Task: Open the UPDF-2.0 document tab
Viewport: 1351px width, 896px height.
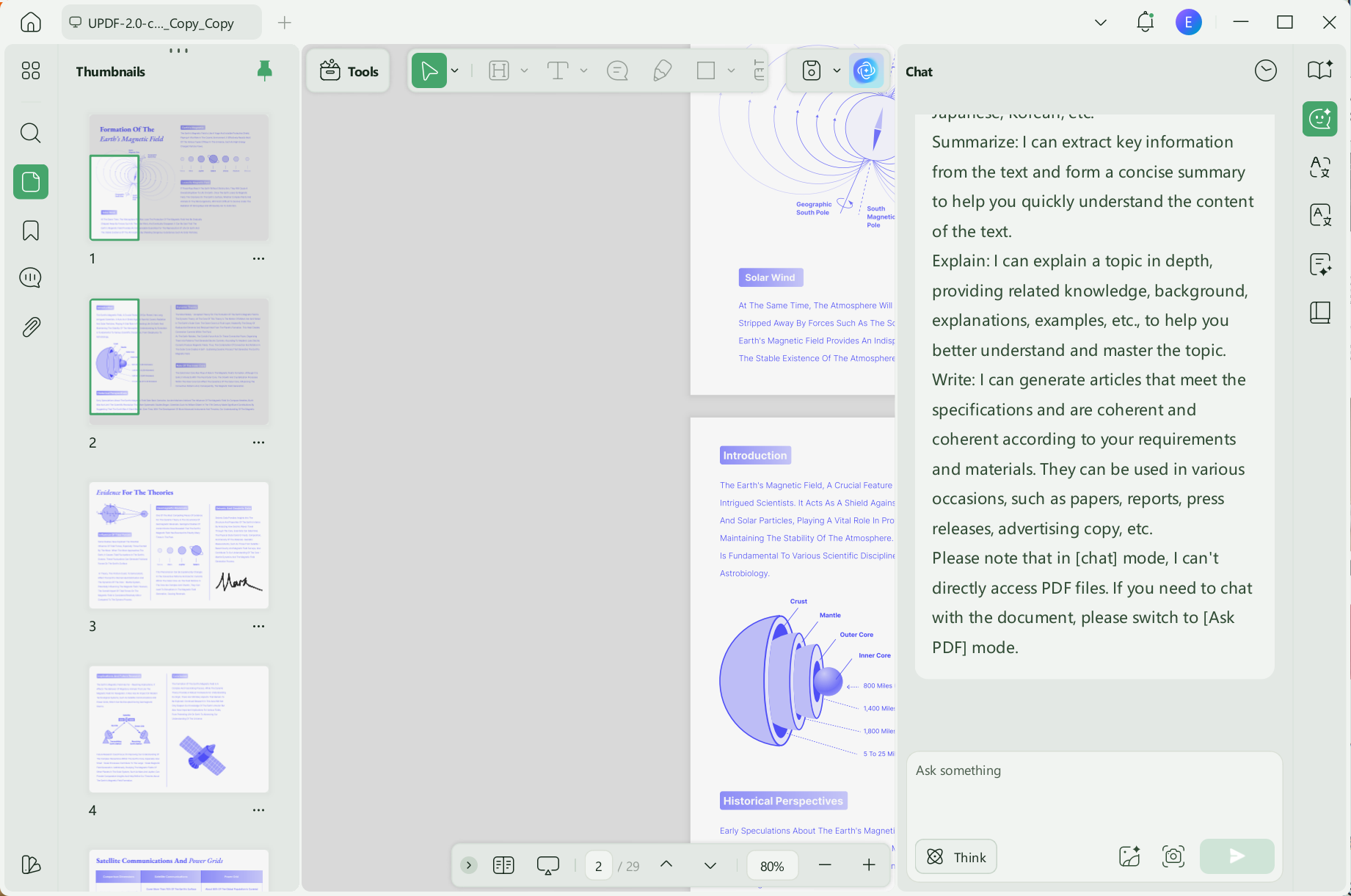Action: click(x=161, y=23)
